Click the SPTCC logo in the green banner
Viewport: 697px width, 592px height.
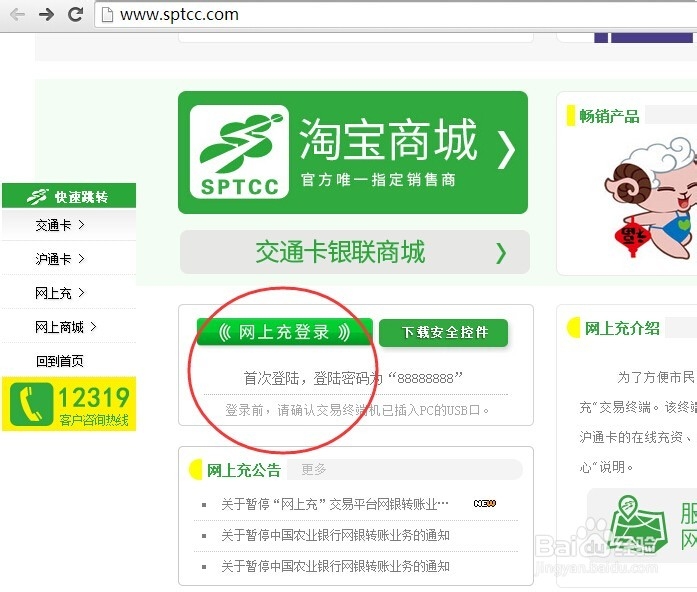(x=239, y=152)
